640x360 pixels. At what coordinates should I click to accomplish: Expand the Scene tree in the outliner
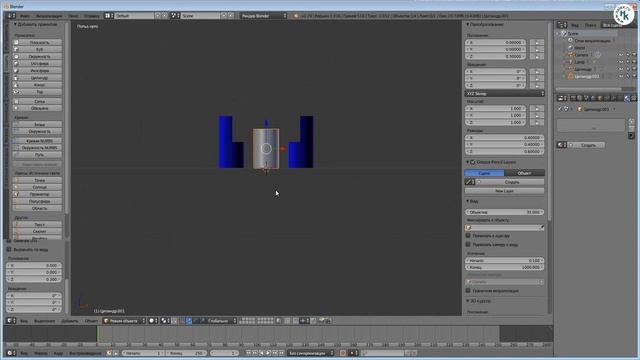click(x=558, y=33)
